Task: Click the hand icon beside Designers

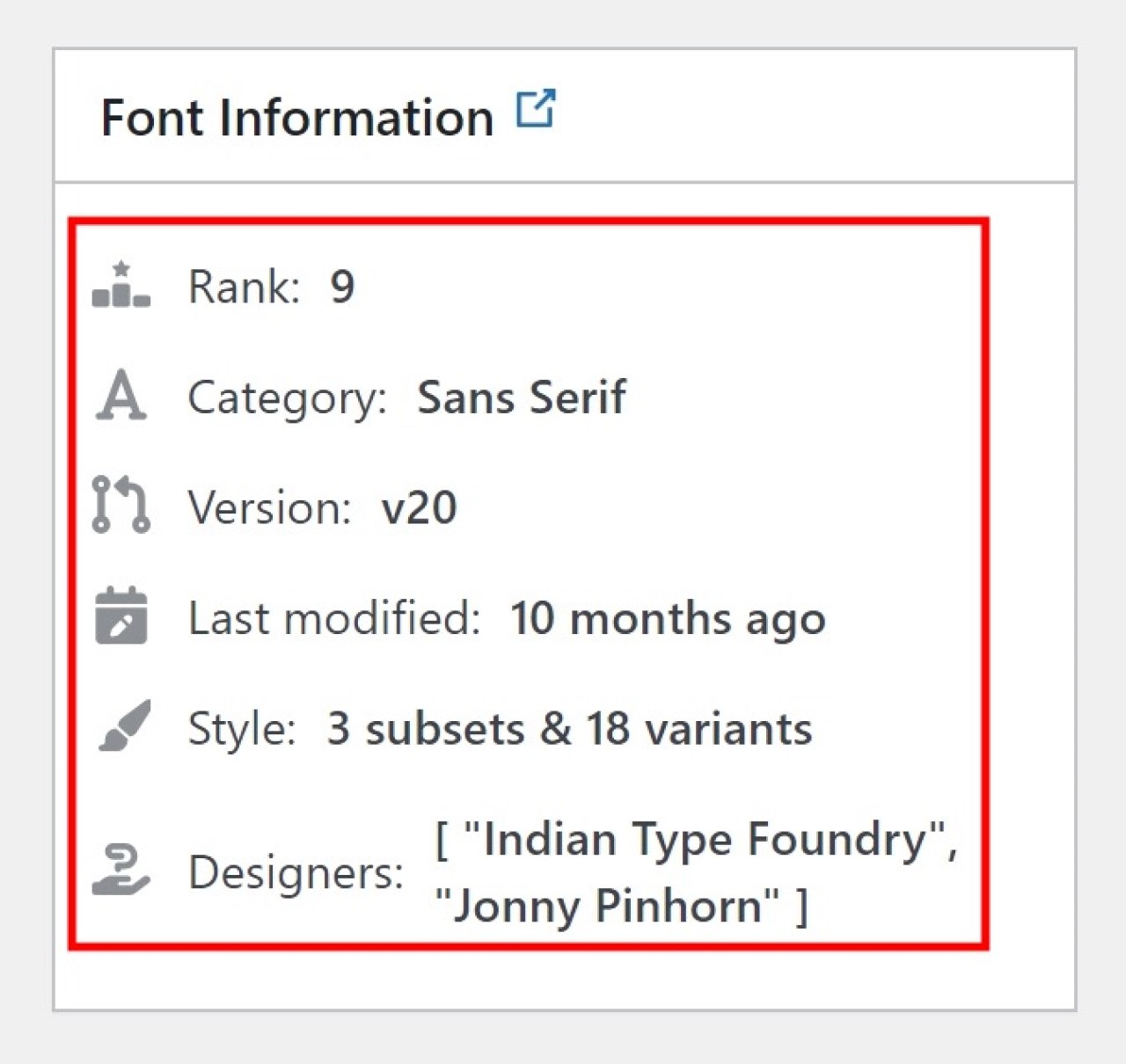Action: [x=121, y=871]
